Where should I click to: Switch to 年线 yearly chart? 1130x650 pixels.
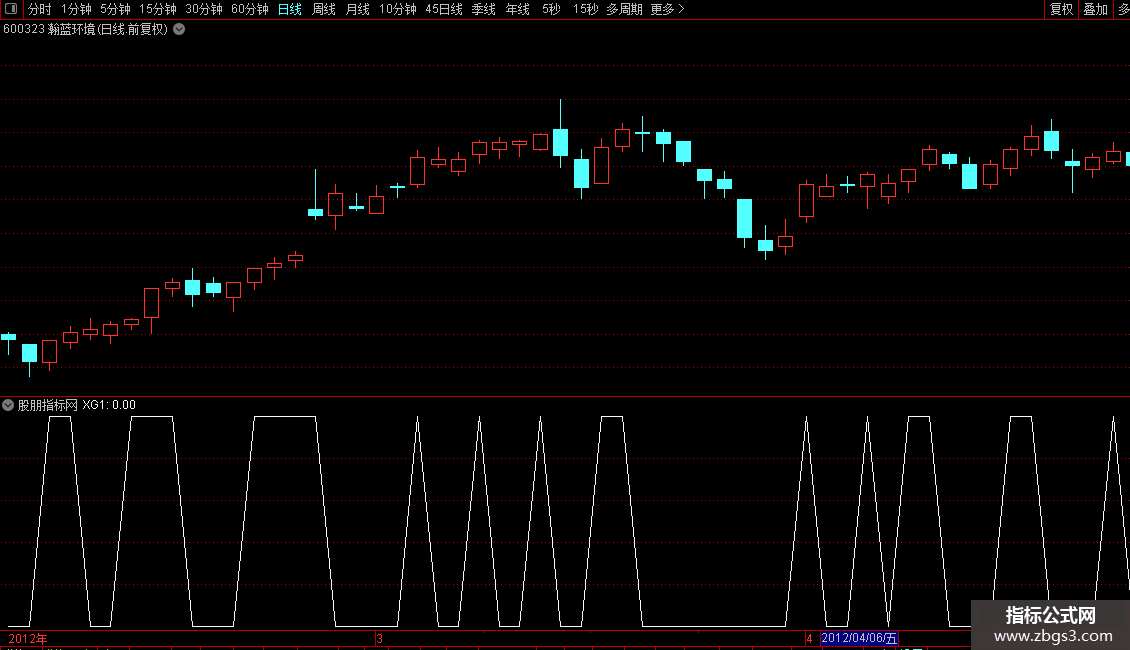point(517,9)
